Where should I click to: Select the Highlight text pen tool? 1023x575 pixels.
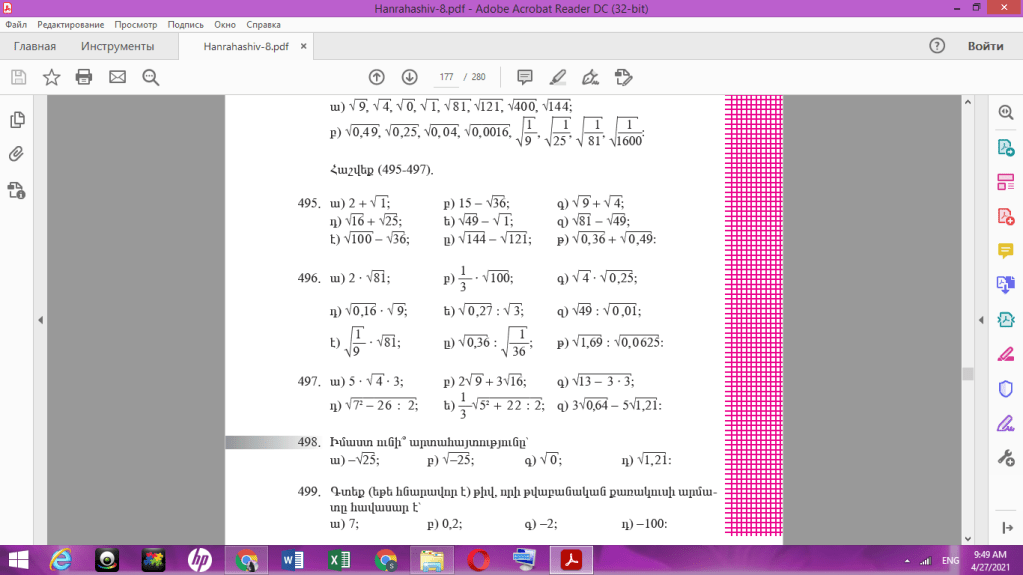[557, 77]
